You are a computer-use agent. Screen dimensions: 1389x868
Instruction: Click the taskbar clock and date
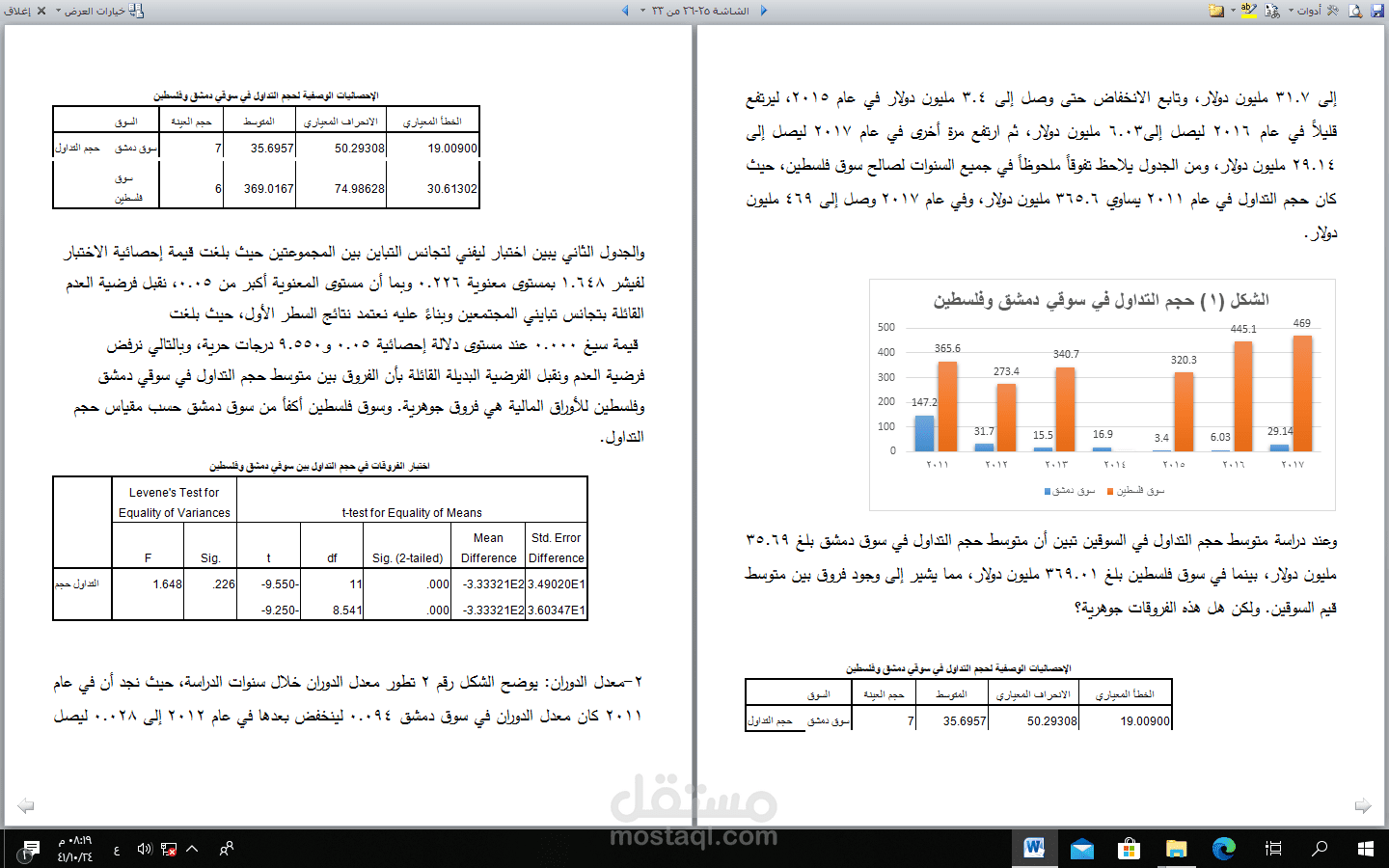tap(75, 849)
